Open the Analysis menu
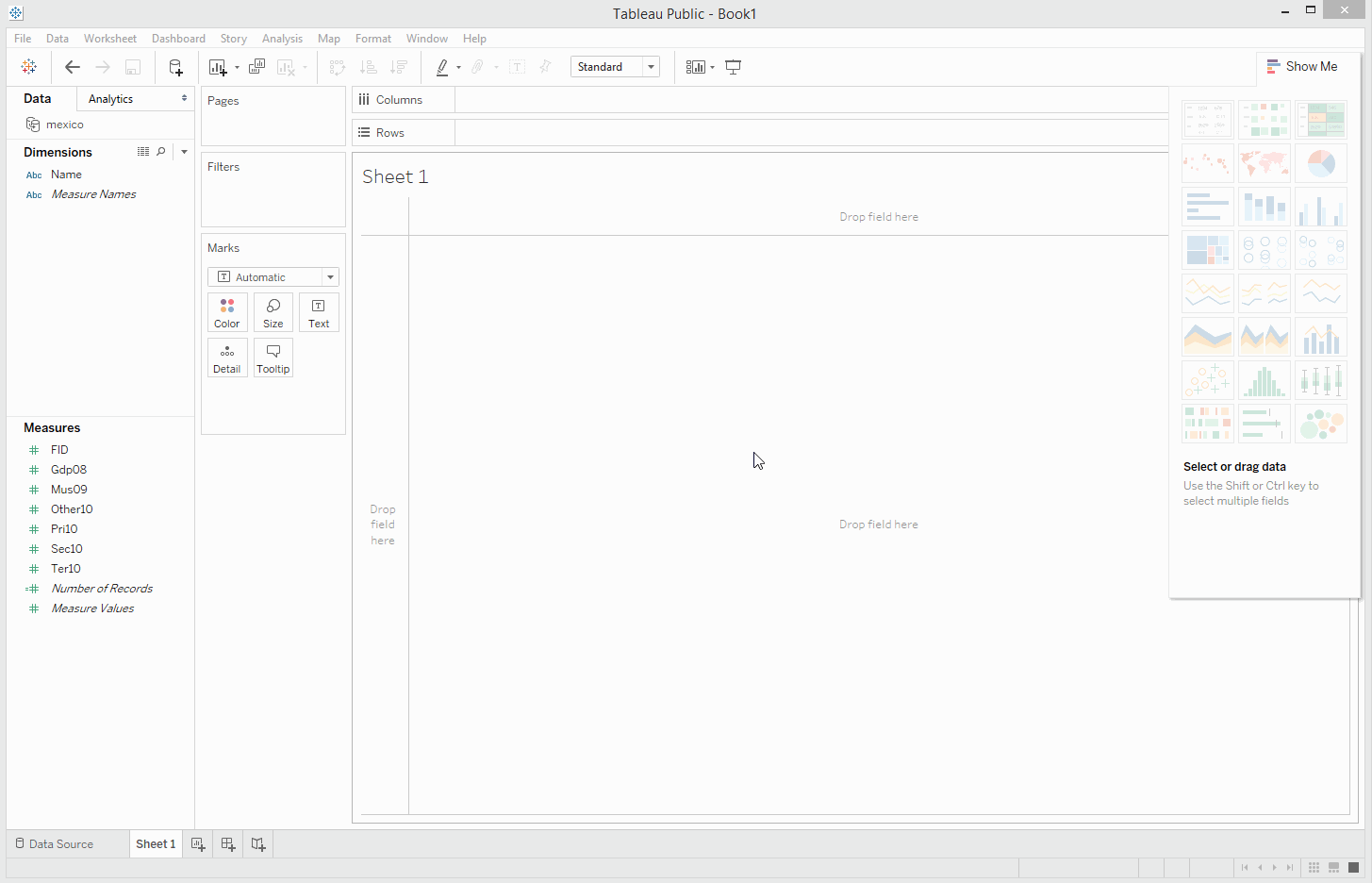Viewport: 1372px width, 883px height. (x=282, y=39)
